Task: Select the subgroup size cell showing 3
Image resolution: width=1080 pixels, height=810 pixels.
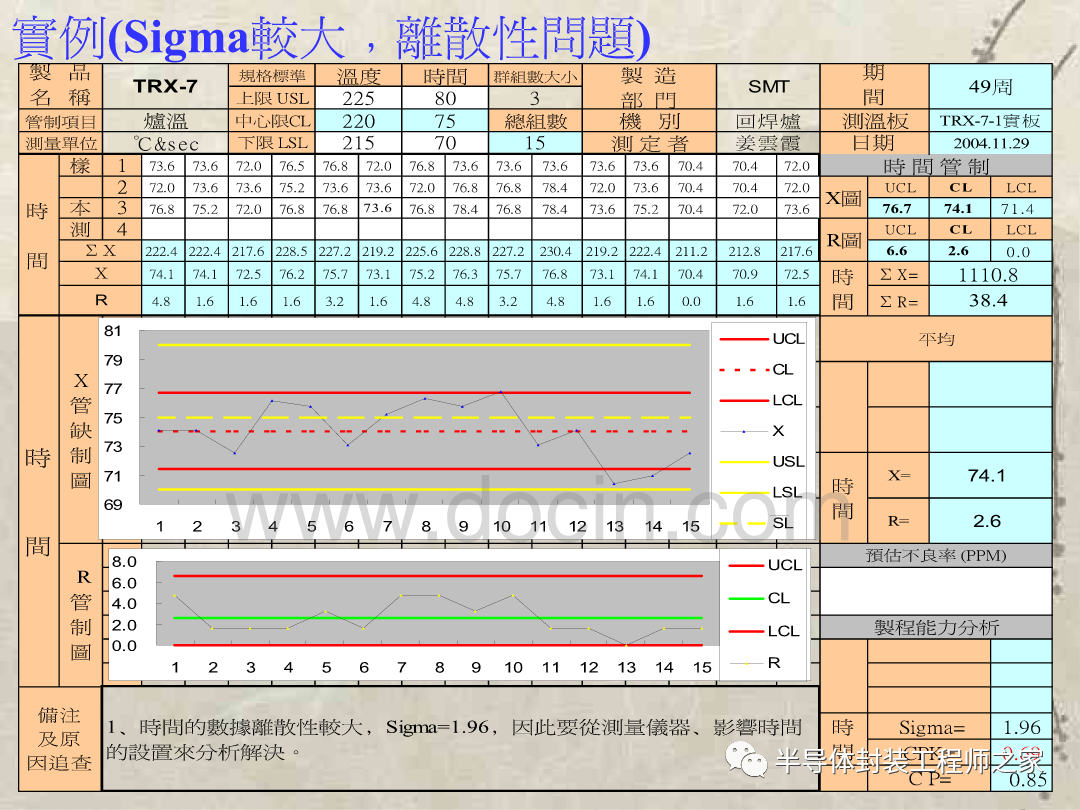Action: (535, 98)
